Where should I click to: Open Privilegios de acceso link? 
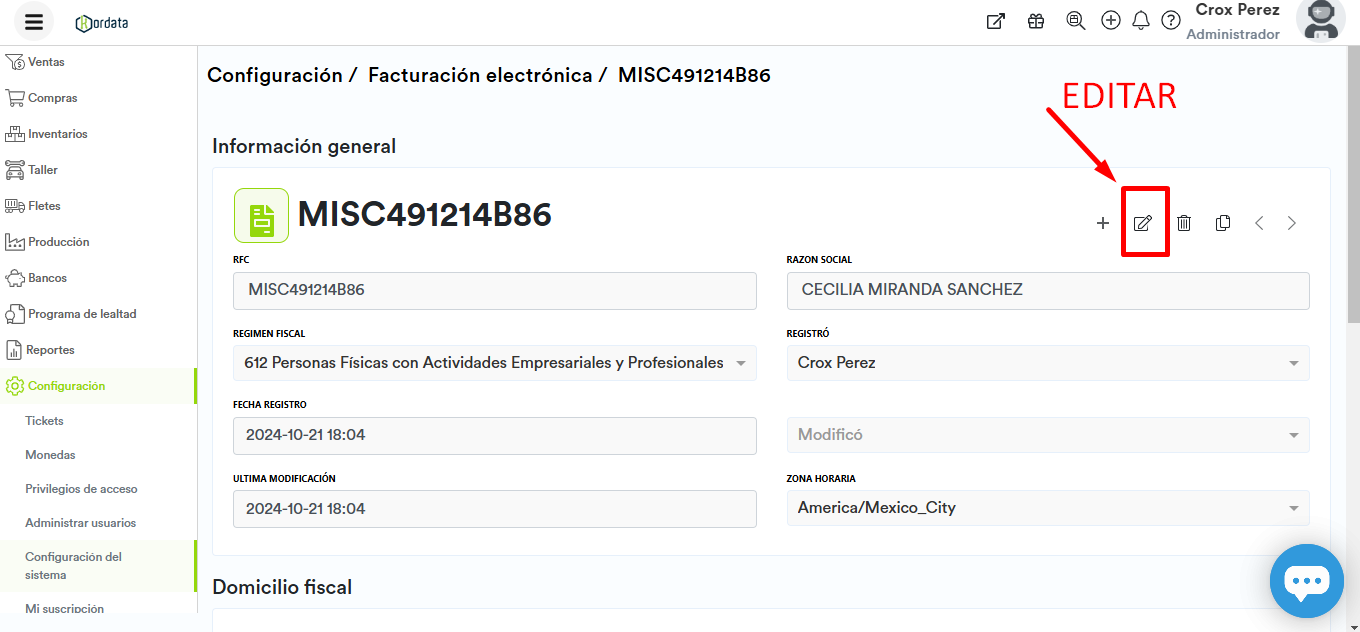pos(81,489)
